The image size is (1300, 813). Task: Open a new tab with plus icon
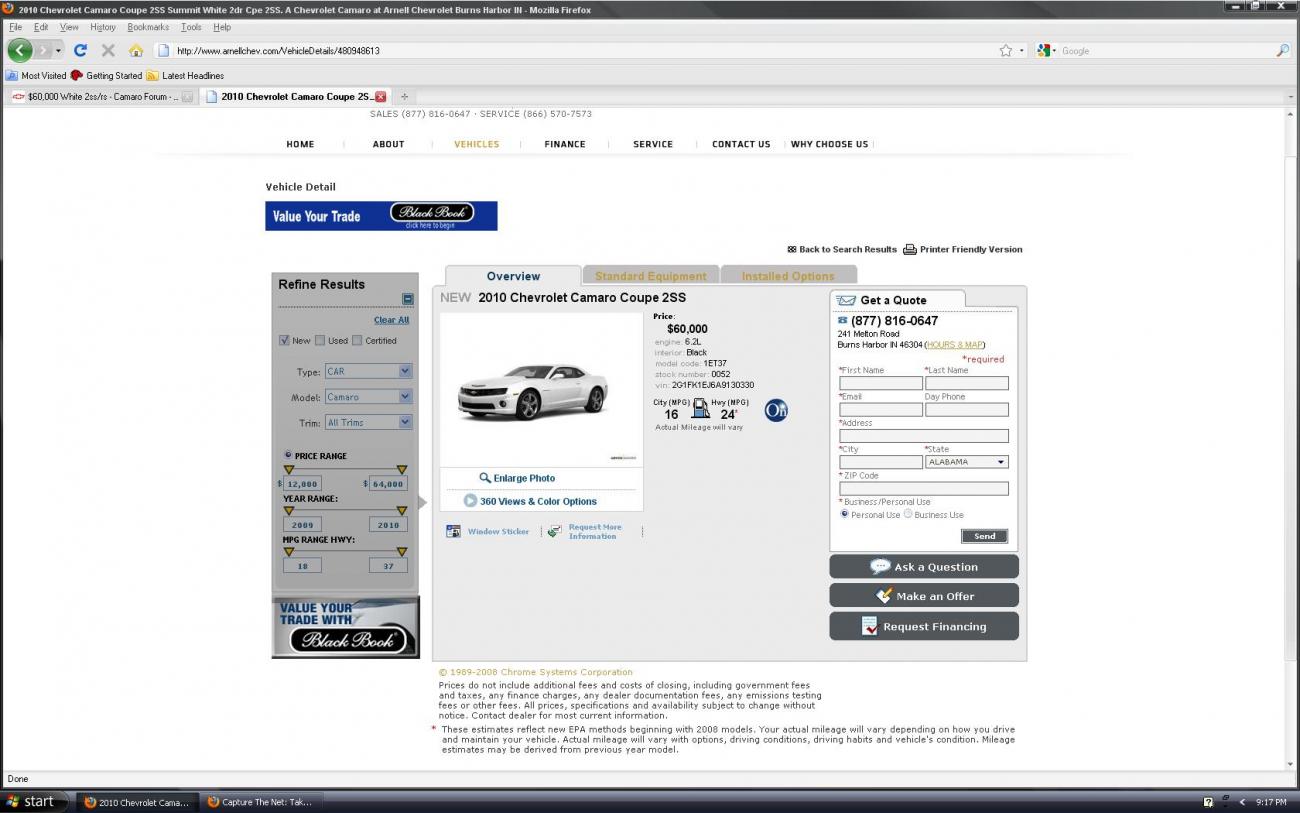(x=405, y=97)
